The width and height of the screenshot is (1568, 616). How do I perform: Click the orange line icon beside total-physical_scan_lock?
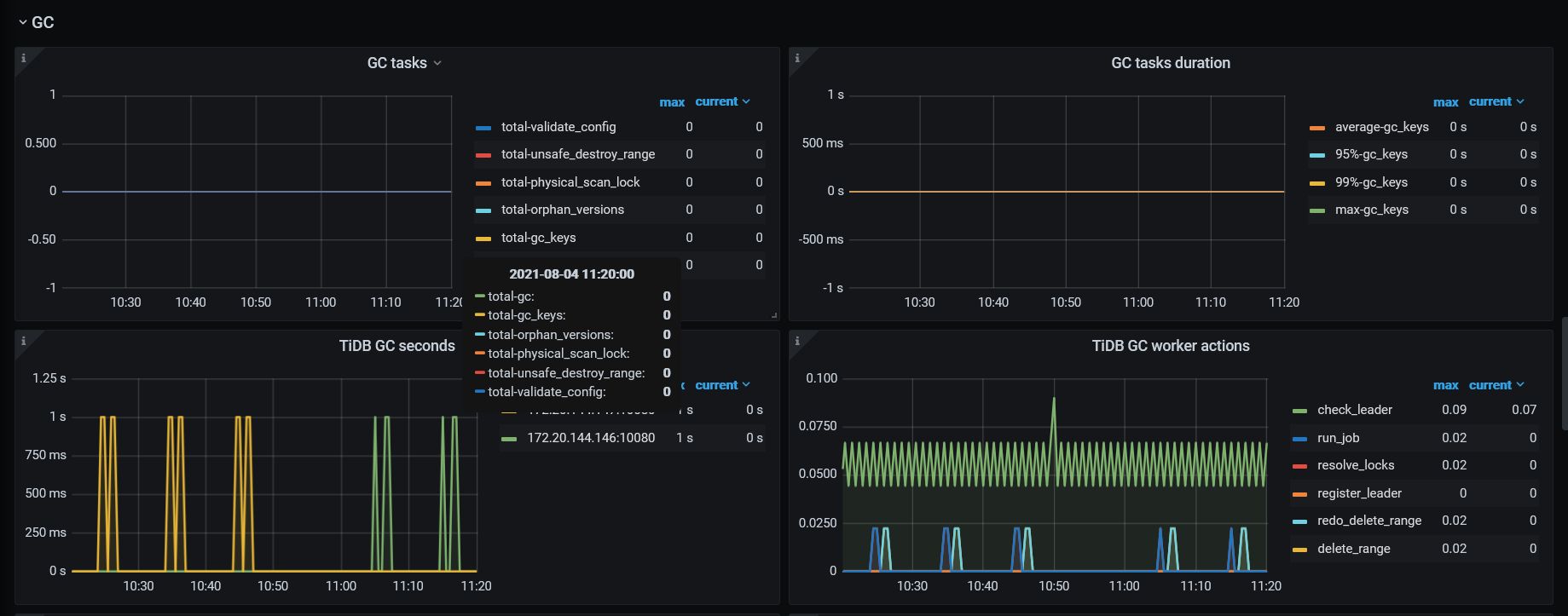click(483, 183)
